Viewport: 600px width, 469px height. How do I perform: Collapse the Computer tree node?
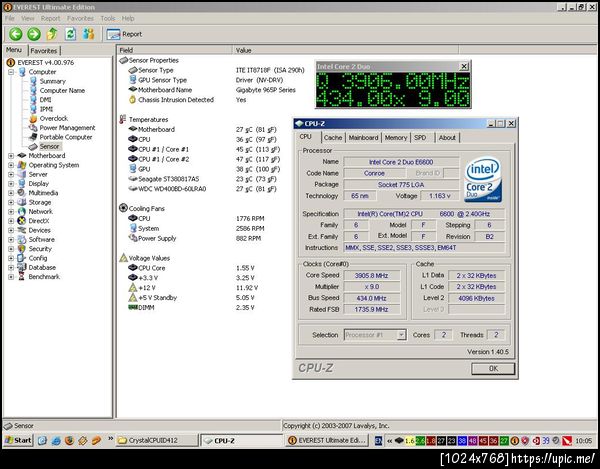pyautogui.click(x=10, y=72)
